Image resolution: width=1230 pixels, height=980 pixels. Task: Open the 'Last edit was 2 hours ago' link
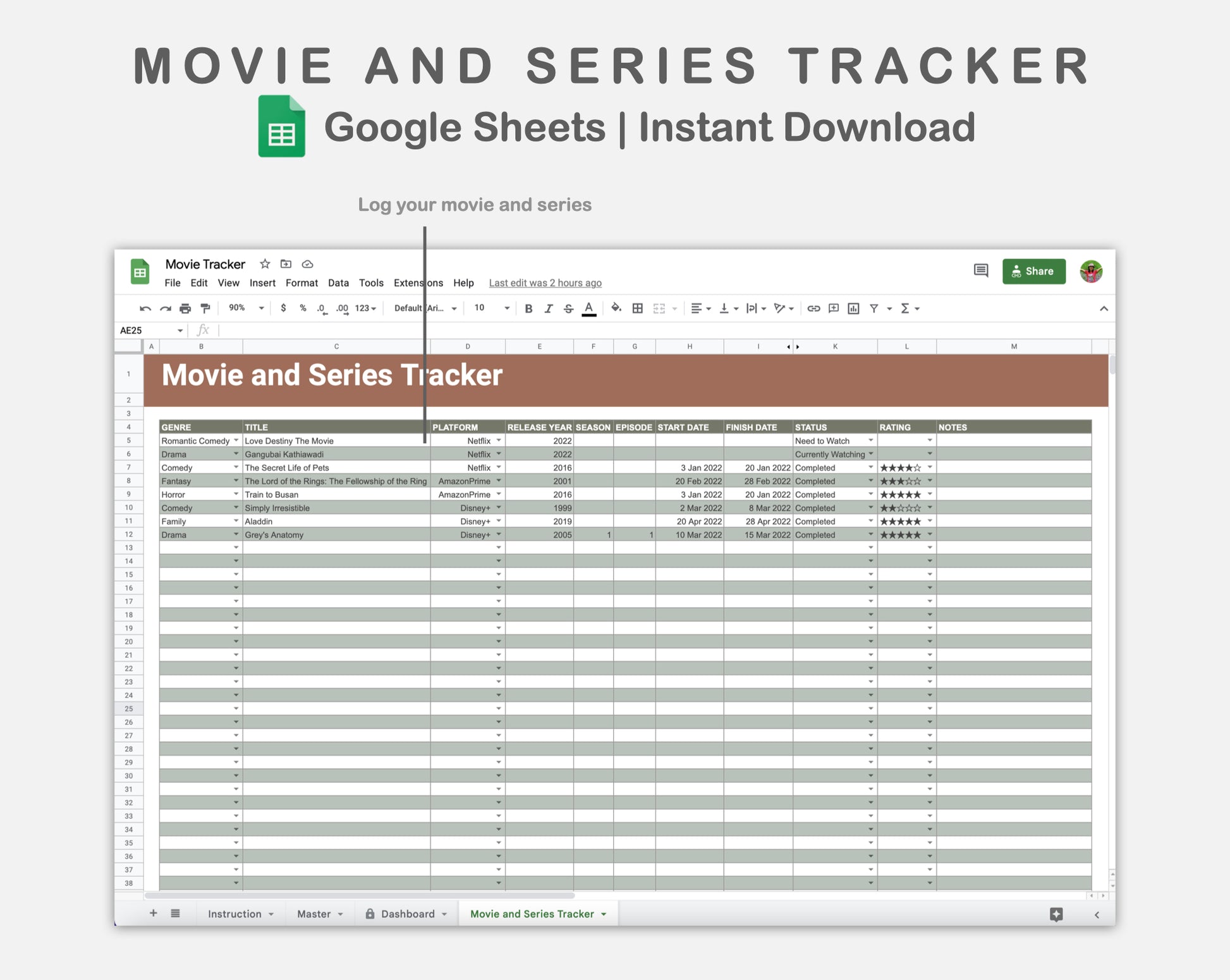(545, 283)
